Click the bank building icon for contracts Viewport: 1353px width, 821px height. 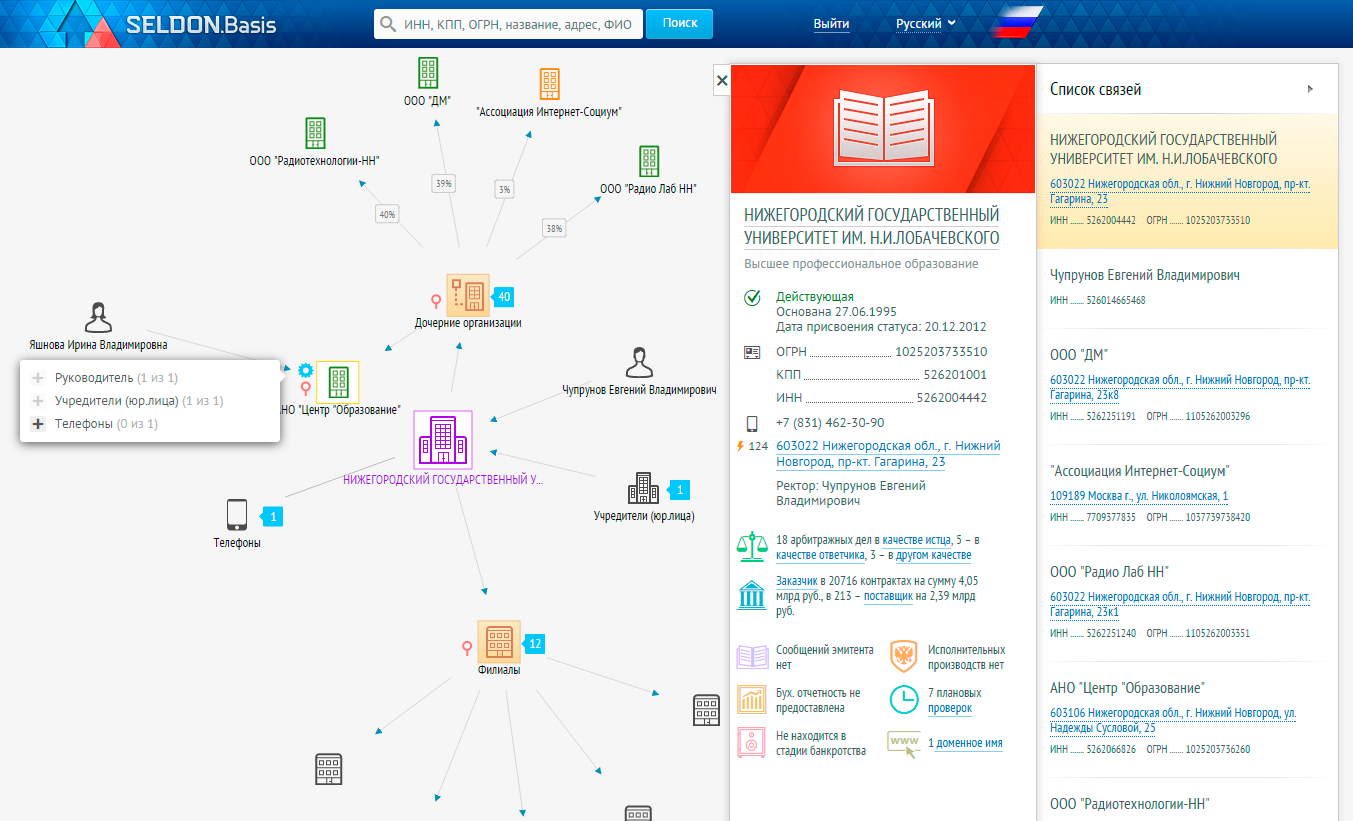751,594
